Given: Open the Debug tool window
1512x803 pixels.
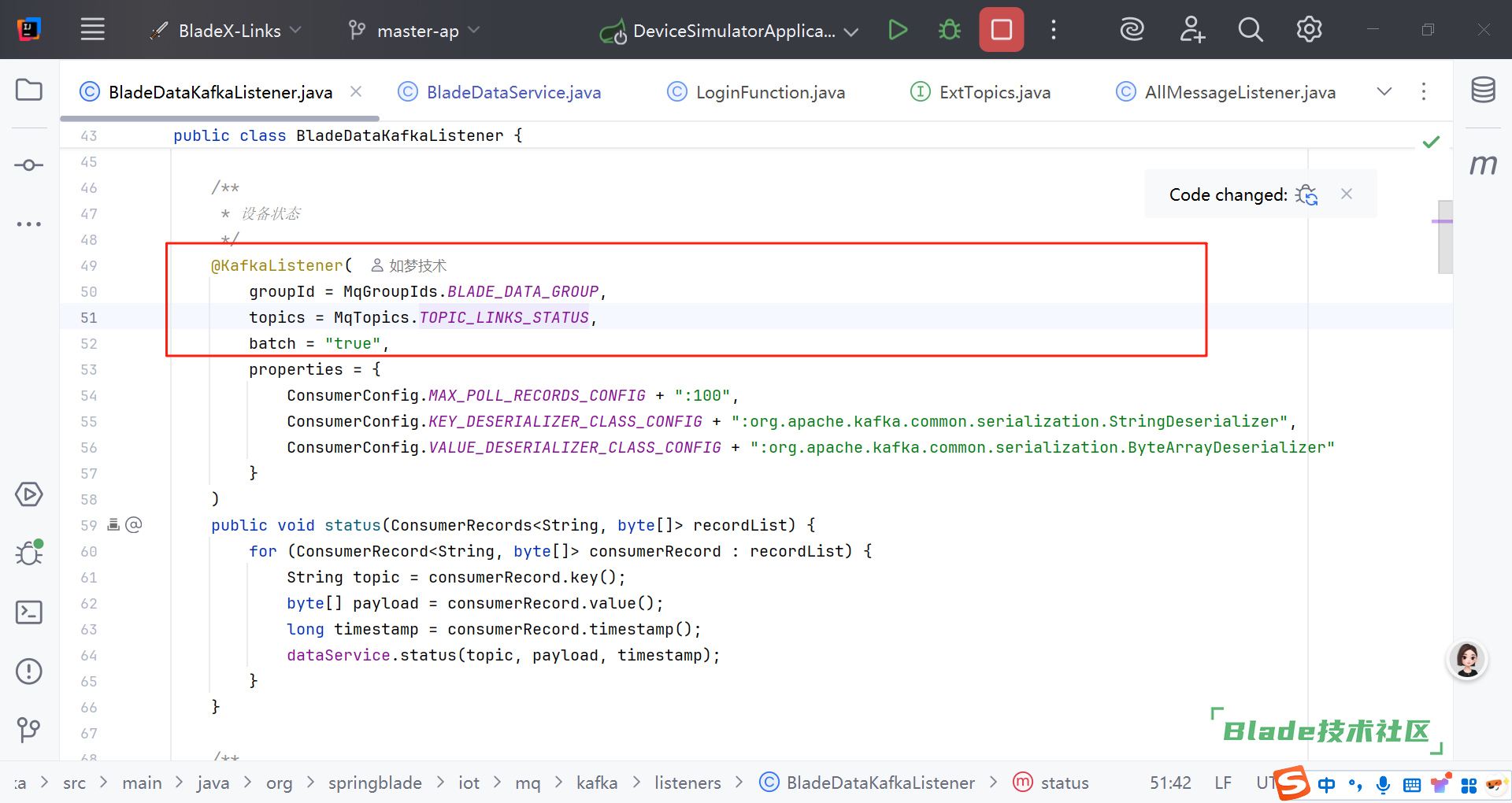Looking at the screenshot, I should click(x=29, y=553).
